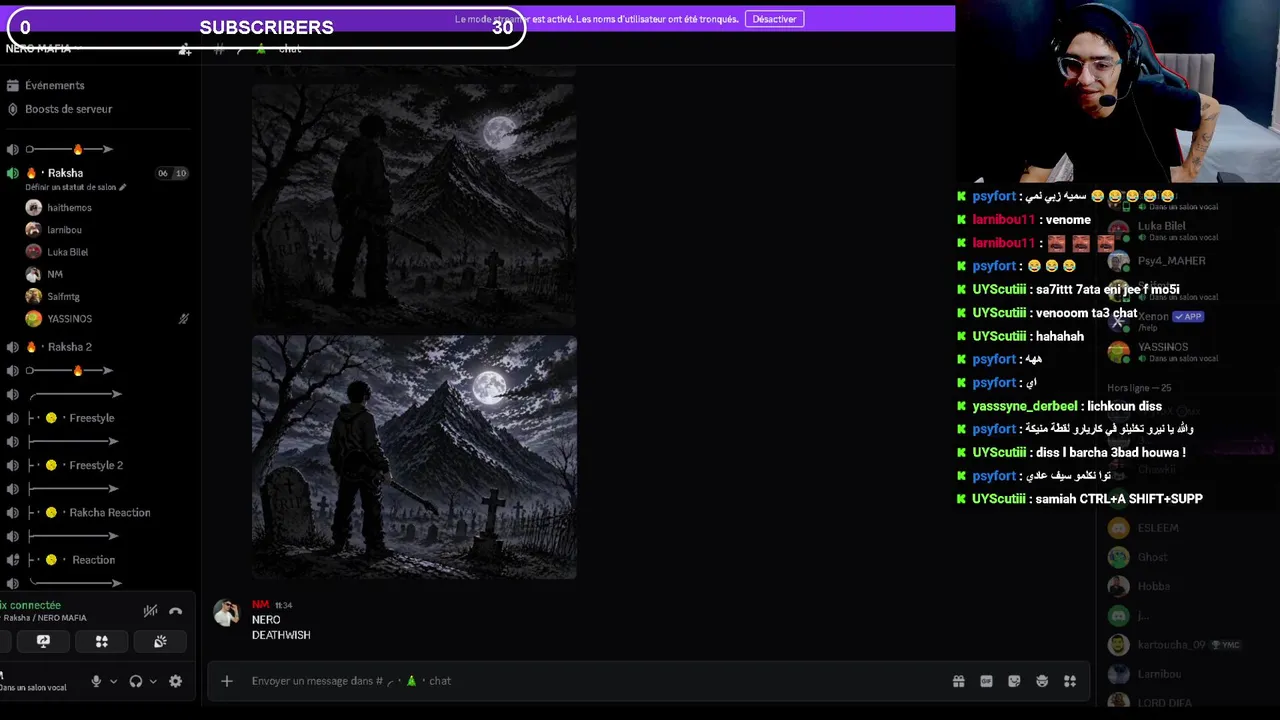Select user haithemos in Raksha channel
Screen dimensions: 1280x720
click(69, 208)
